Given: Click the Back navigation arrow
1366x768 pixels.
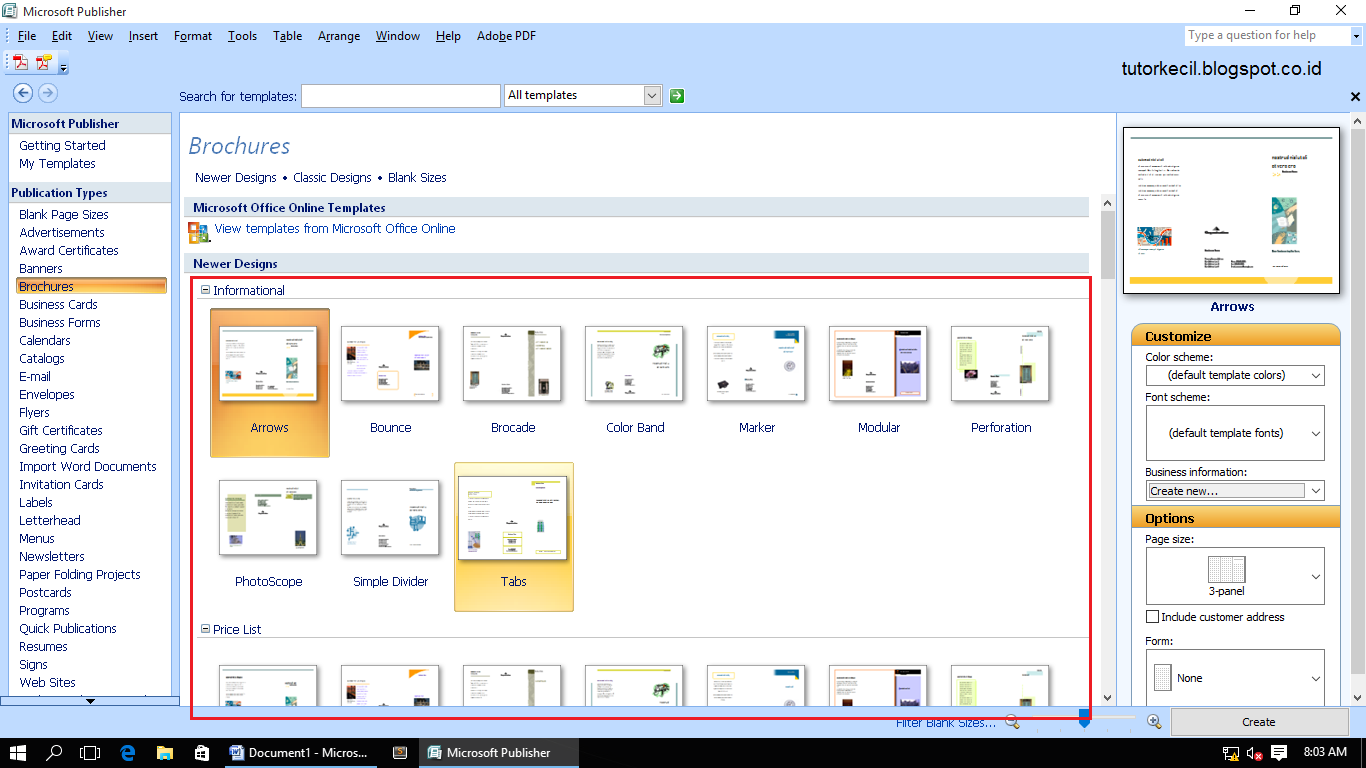Looking at the screenshot, I should pyautogui.click(x=22, y=93).
